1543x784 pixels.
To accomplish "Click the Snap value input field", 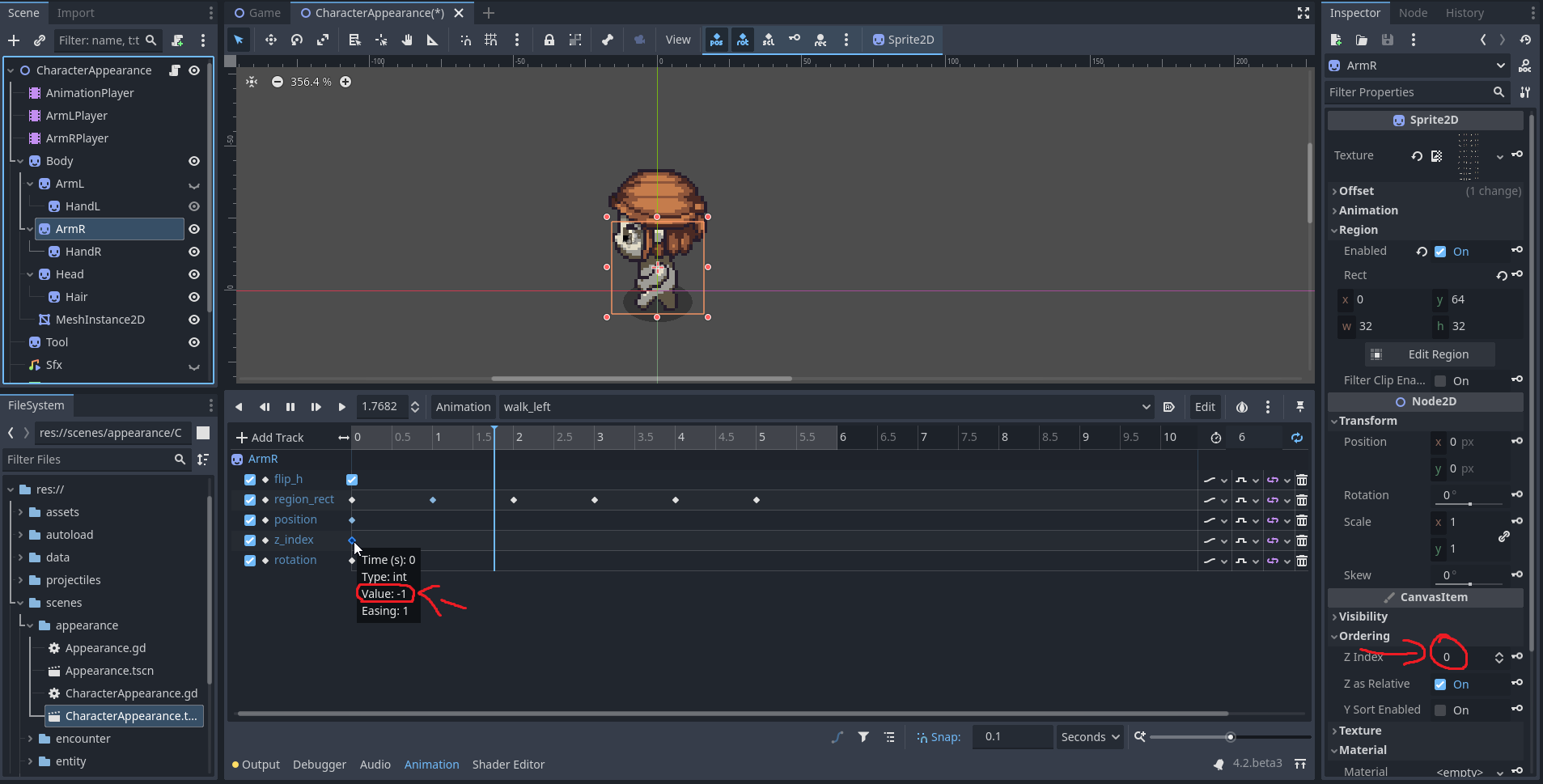I will tap(1012, 736).
